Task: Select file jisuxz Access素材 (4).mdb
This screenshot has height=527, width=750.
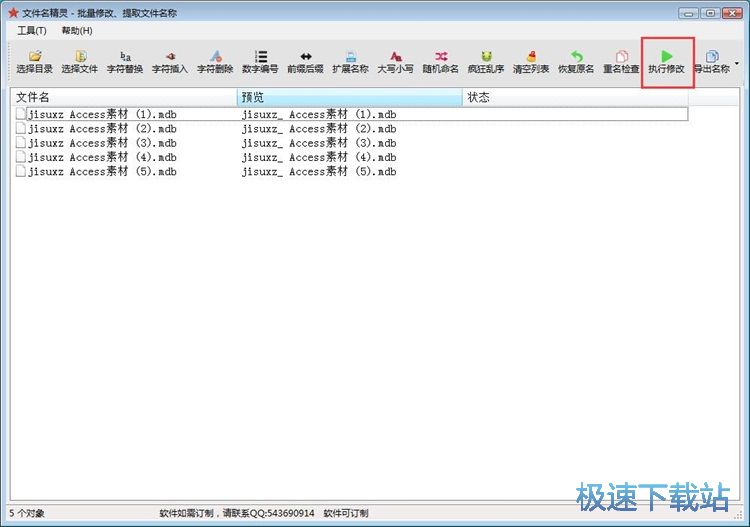Action: point(102,157)
